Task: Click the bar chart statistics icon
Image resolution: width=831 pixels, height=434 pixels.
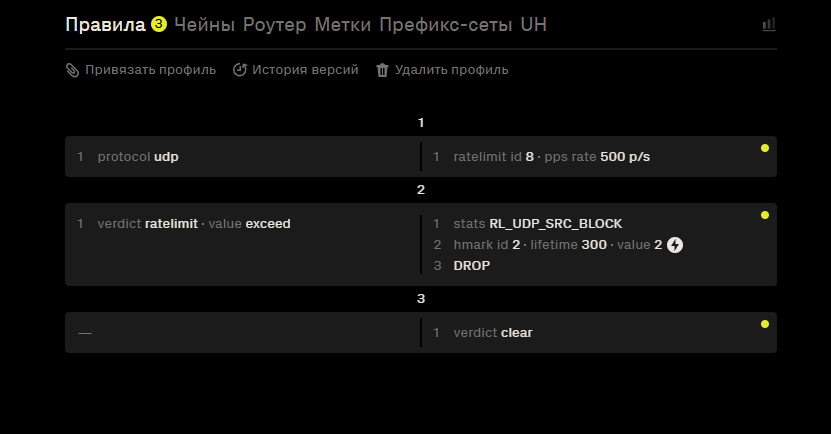Action: [769, 24]
